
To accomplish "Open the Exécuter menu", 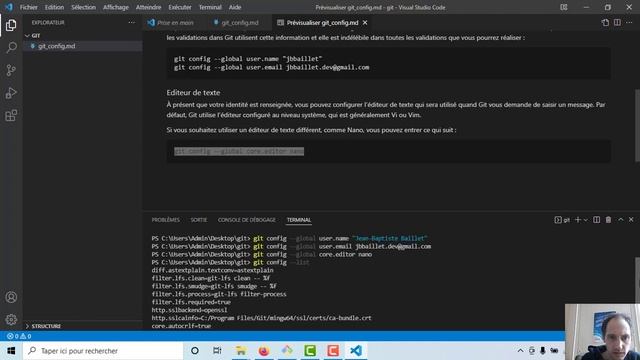I will click(x=180, y=7).
